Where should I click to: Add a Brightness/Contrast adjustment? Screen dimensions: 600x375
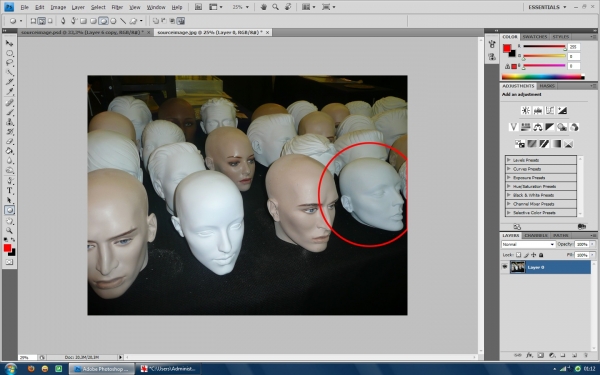tap(526, 111)
